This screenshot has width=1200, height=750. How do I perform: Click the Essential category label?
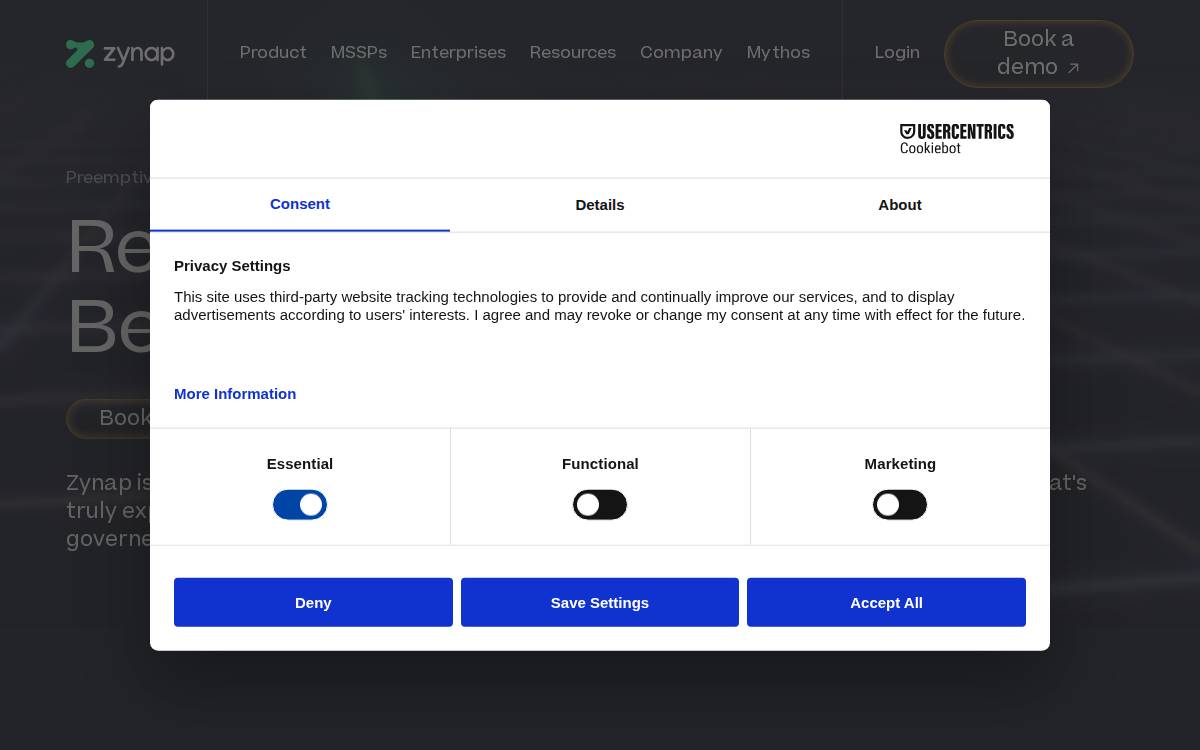coord(300,464)
